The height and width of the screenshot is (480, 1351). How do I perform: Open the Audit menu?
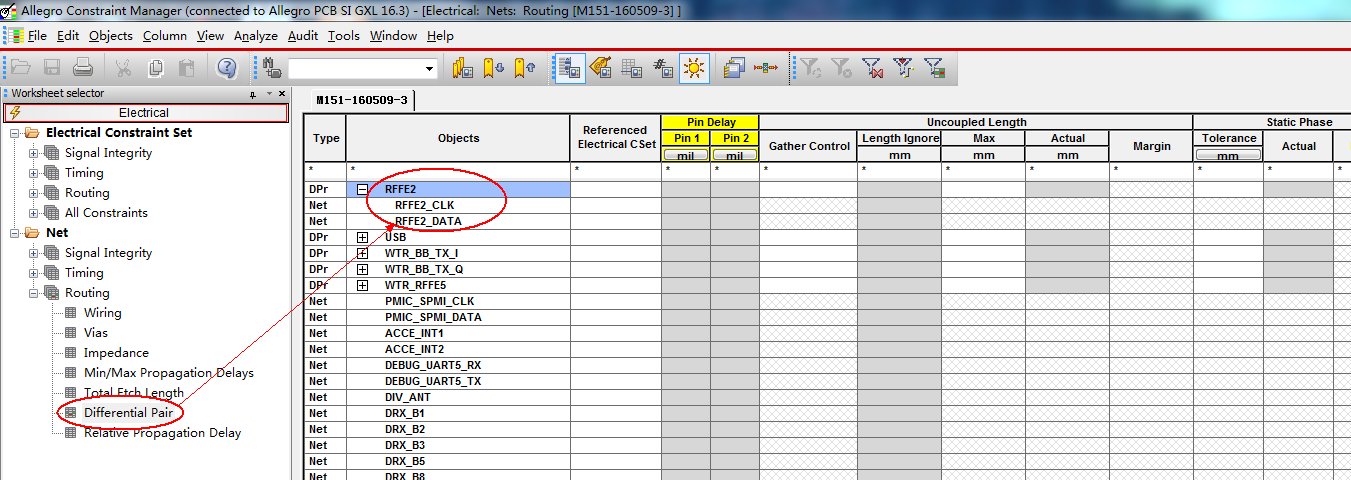[x=303, y=35]
